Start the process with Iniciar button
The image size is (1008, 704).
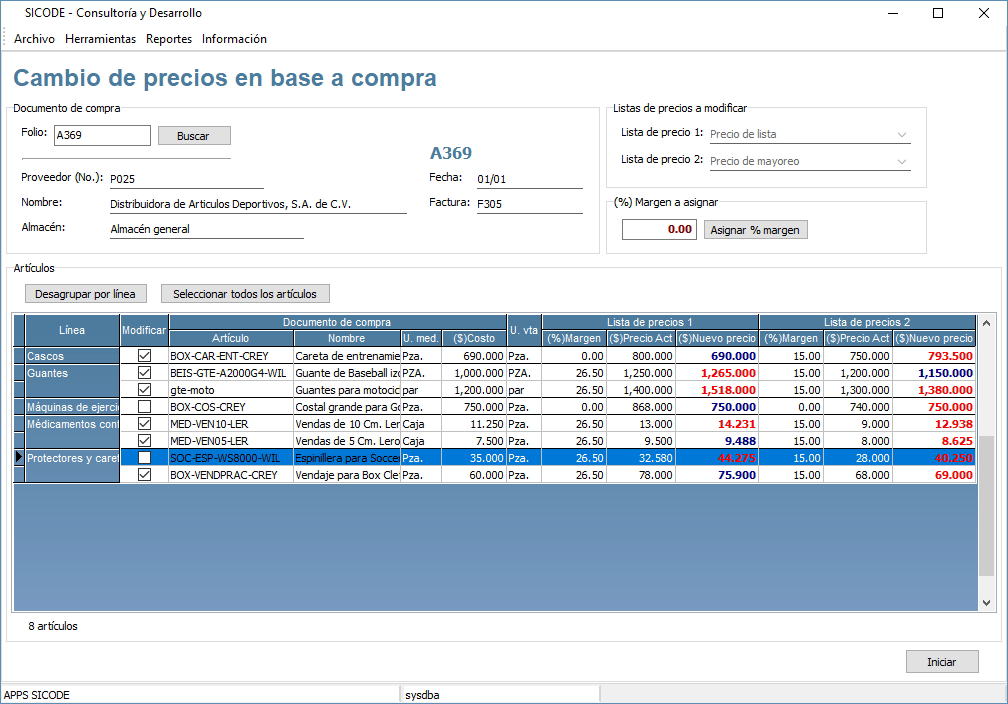point(941,662)
